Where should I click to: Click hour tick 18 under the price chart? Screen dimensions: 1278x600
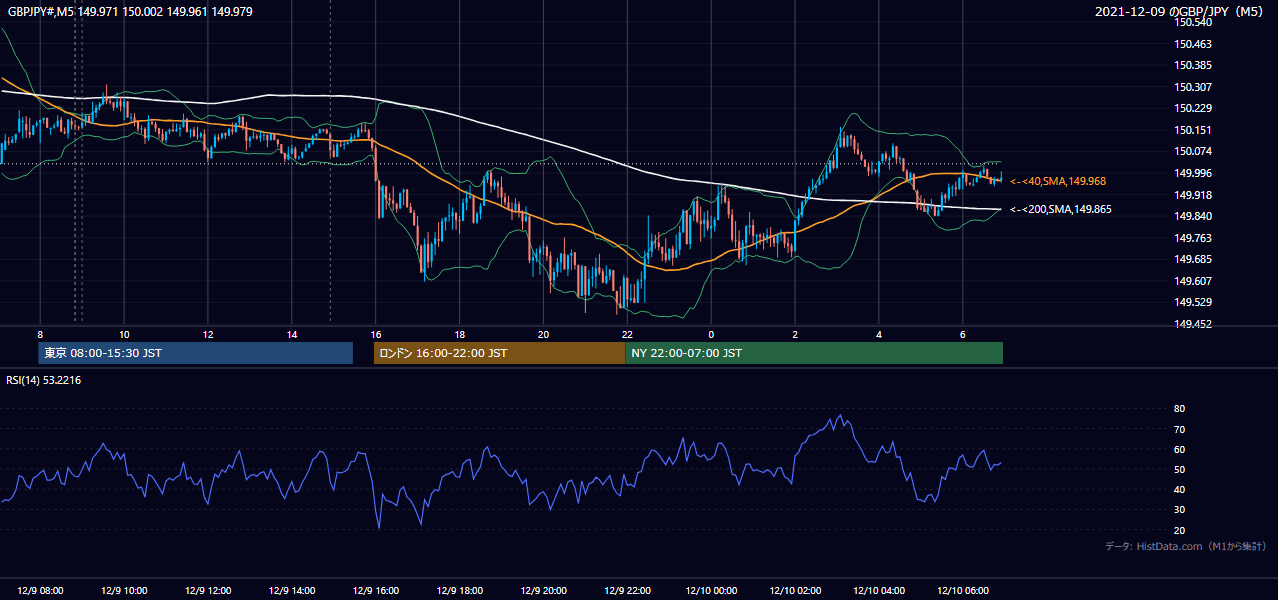pos(459,334)
